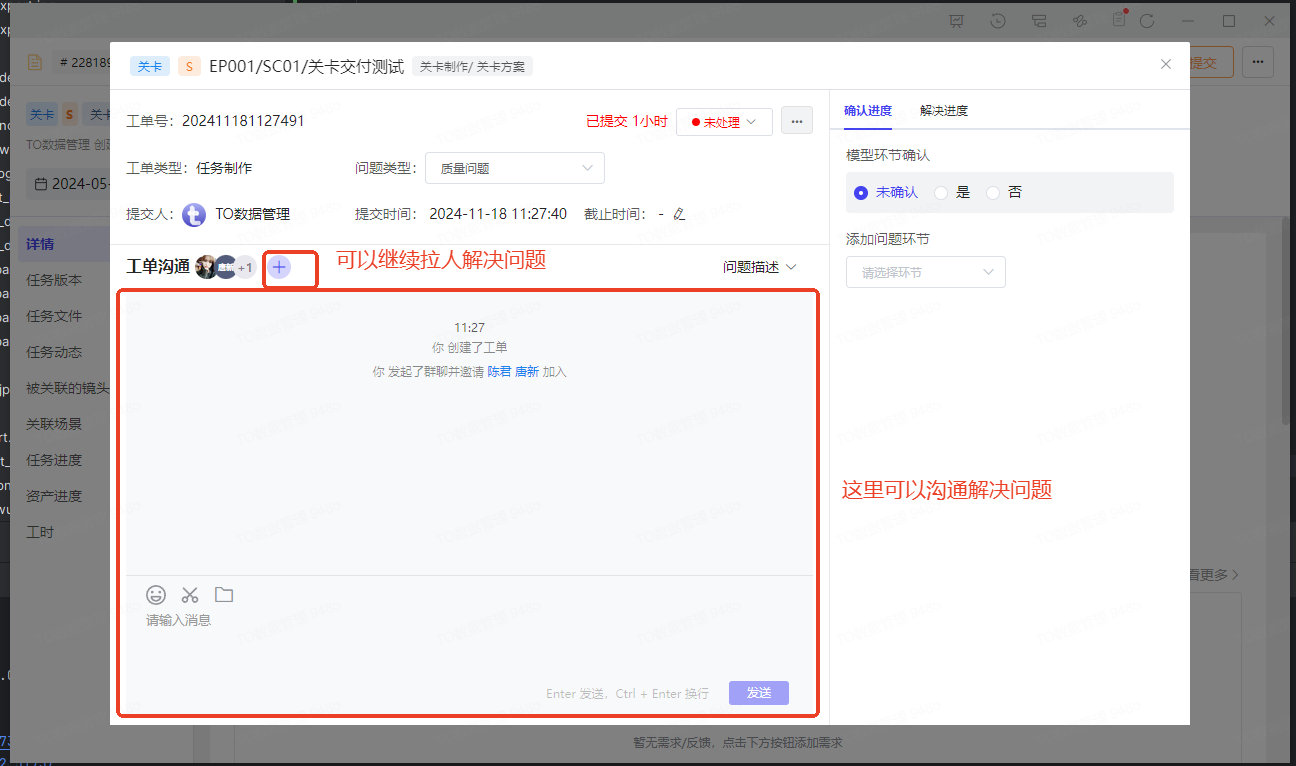Screen dimensions: 1296x766
Task: Open the three-dot menu beside status dropdown
Action: (x=797, y=121)
